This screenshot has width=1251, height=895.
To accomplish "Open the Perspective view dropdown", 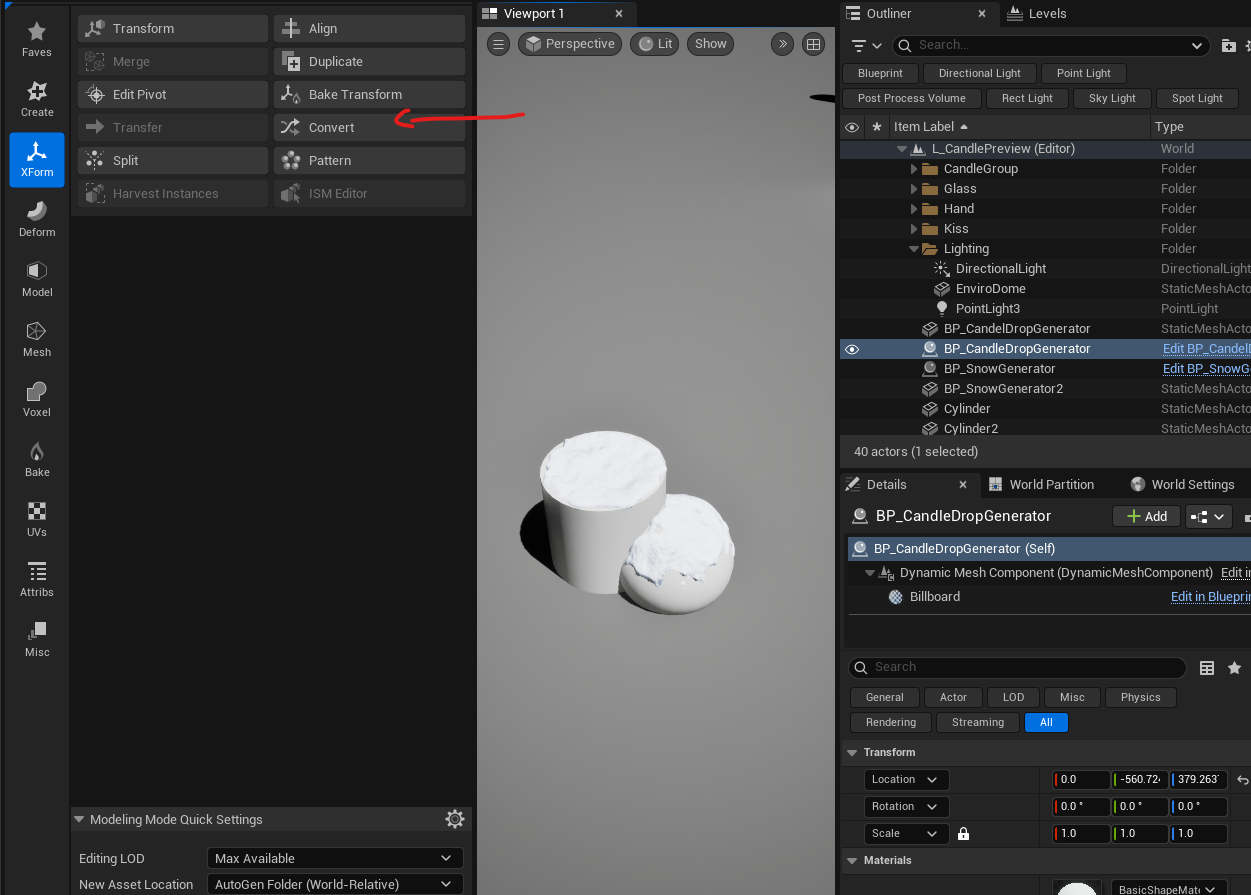I will pyautogui.click(x=569, y=43).
